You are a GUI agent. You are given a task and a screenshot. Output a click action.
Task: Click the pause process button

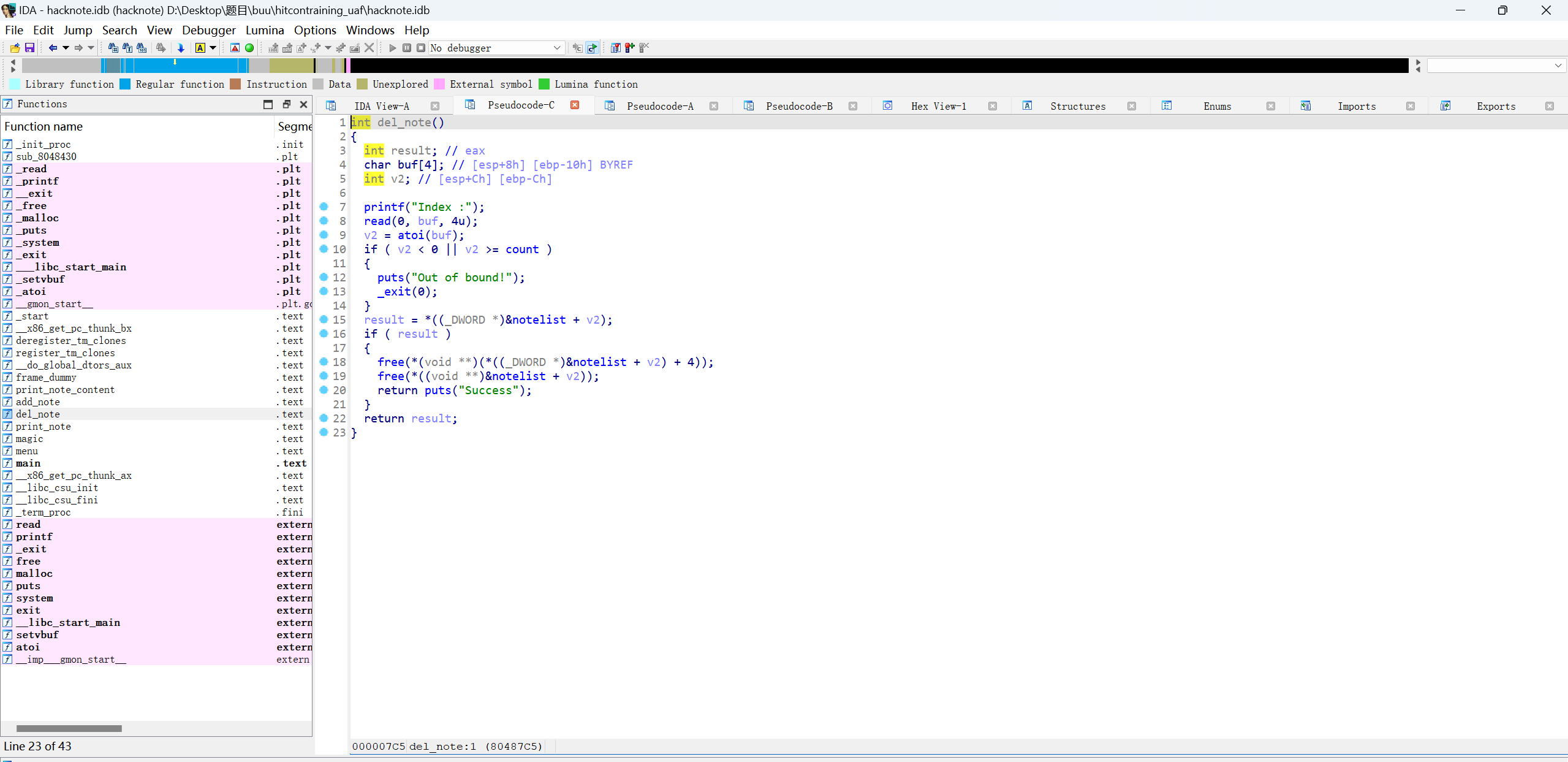pyautogui.click(x=407, y=48)
